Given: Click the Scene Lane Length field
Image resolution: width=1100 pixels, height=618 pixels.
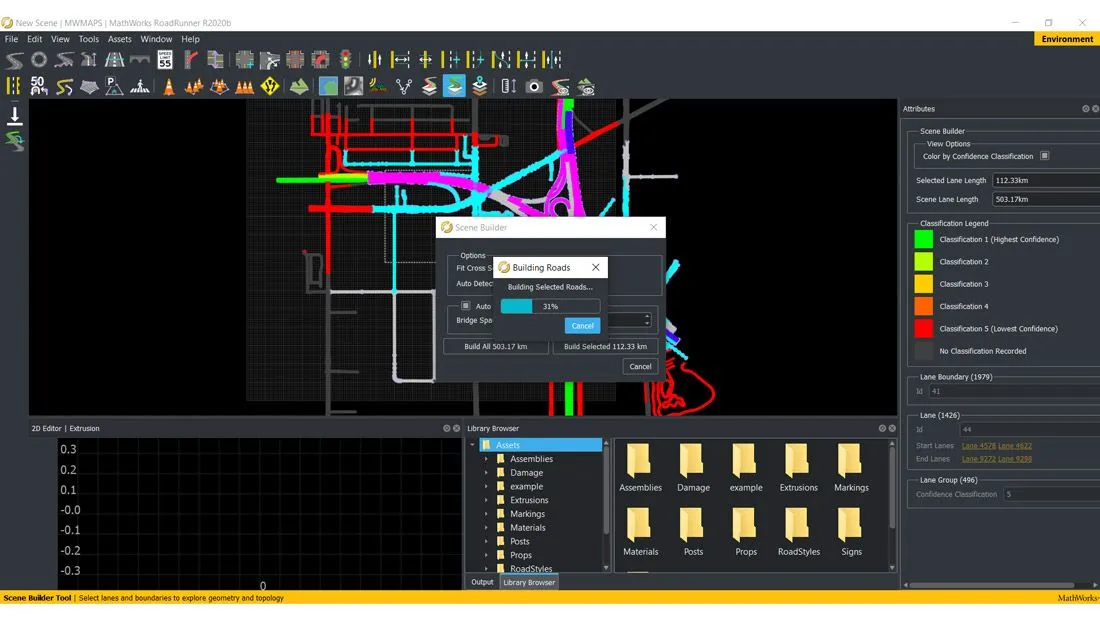Looking at the screenshot, I should click(x=1046, y=199).
